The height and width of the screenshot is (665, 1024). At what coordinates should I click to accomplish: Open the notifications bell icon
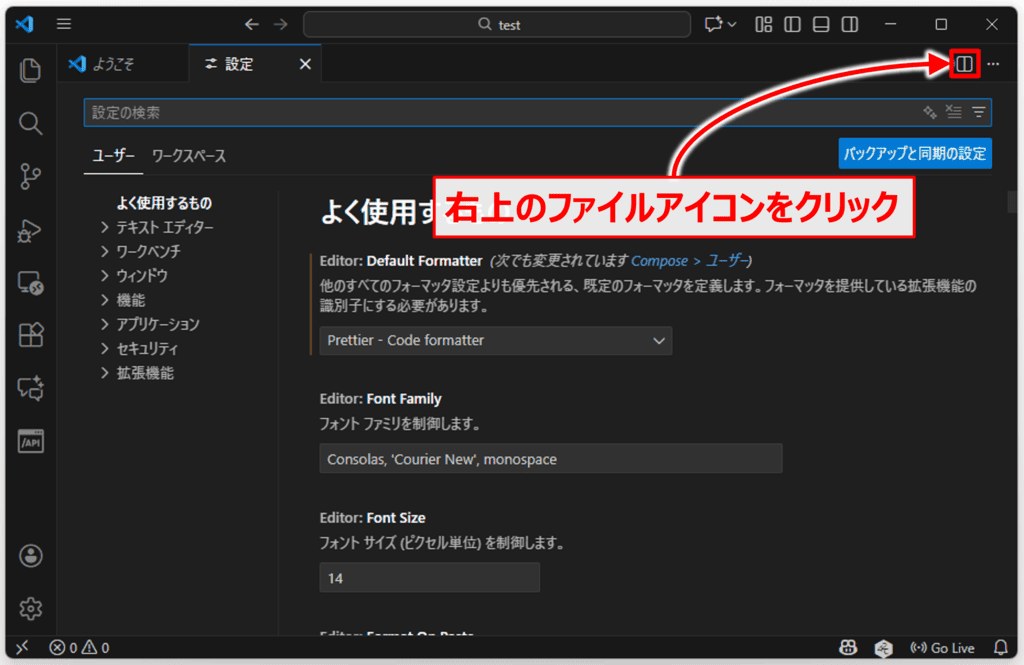1003,648
